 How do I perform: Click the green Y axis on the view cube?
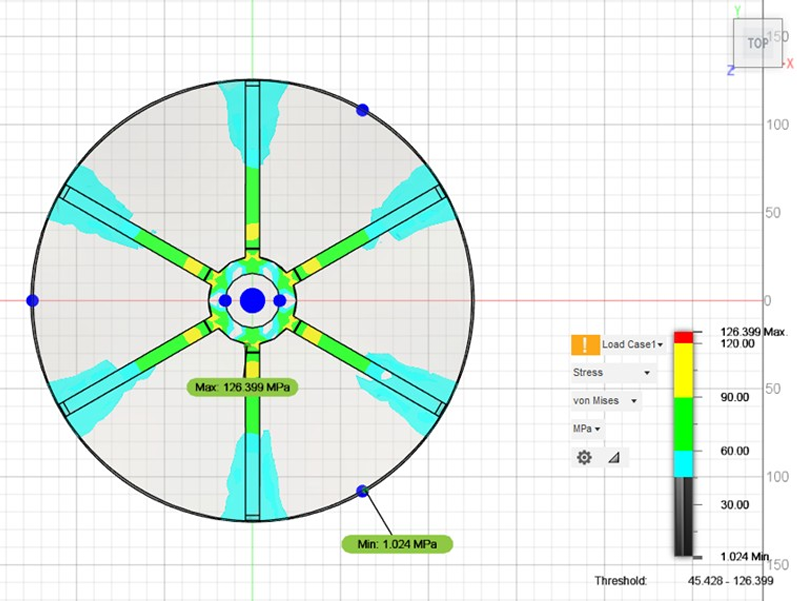[x=737, y=11]
